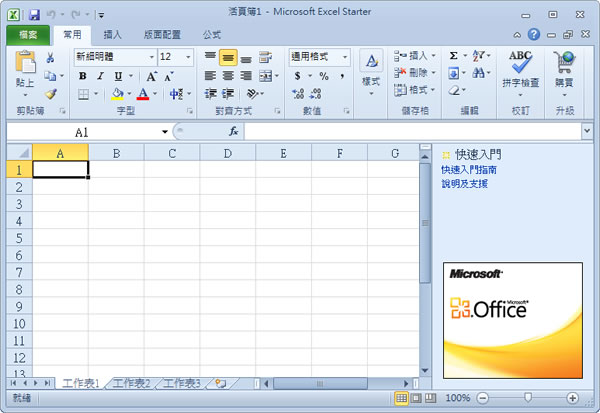Screen dimensions: 600x413
Task: Increase decimal places
Action: pos(298,94)
